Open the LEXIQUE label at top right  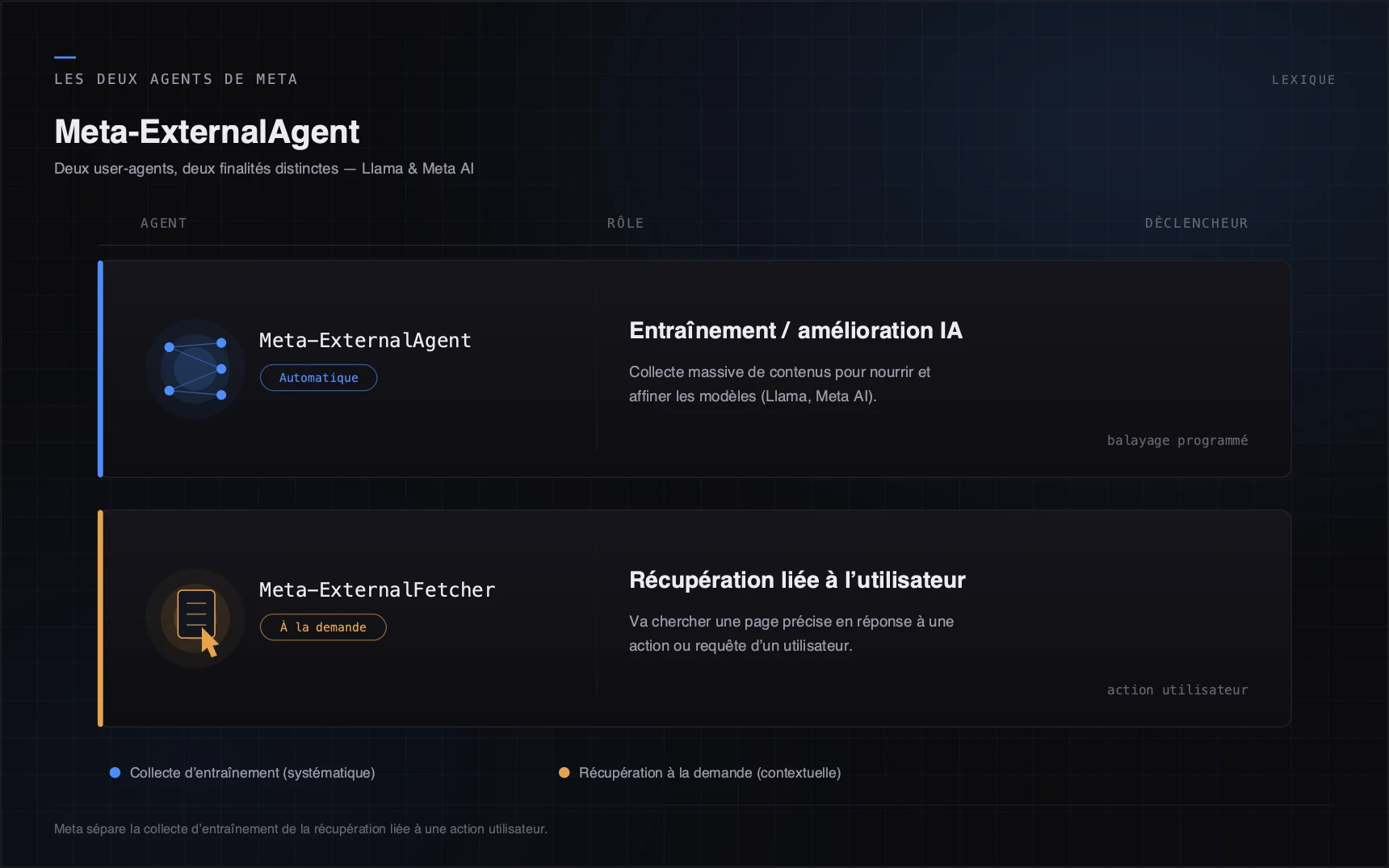(1303, 80)
